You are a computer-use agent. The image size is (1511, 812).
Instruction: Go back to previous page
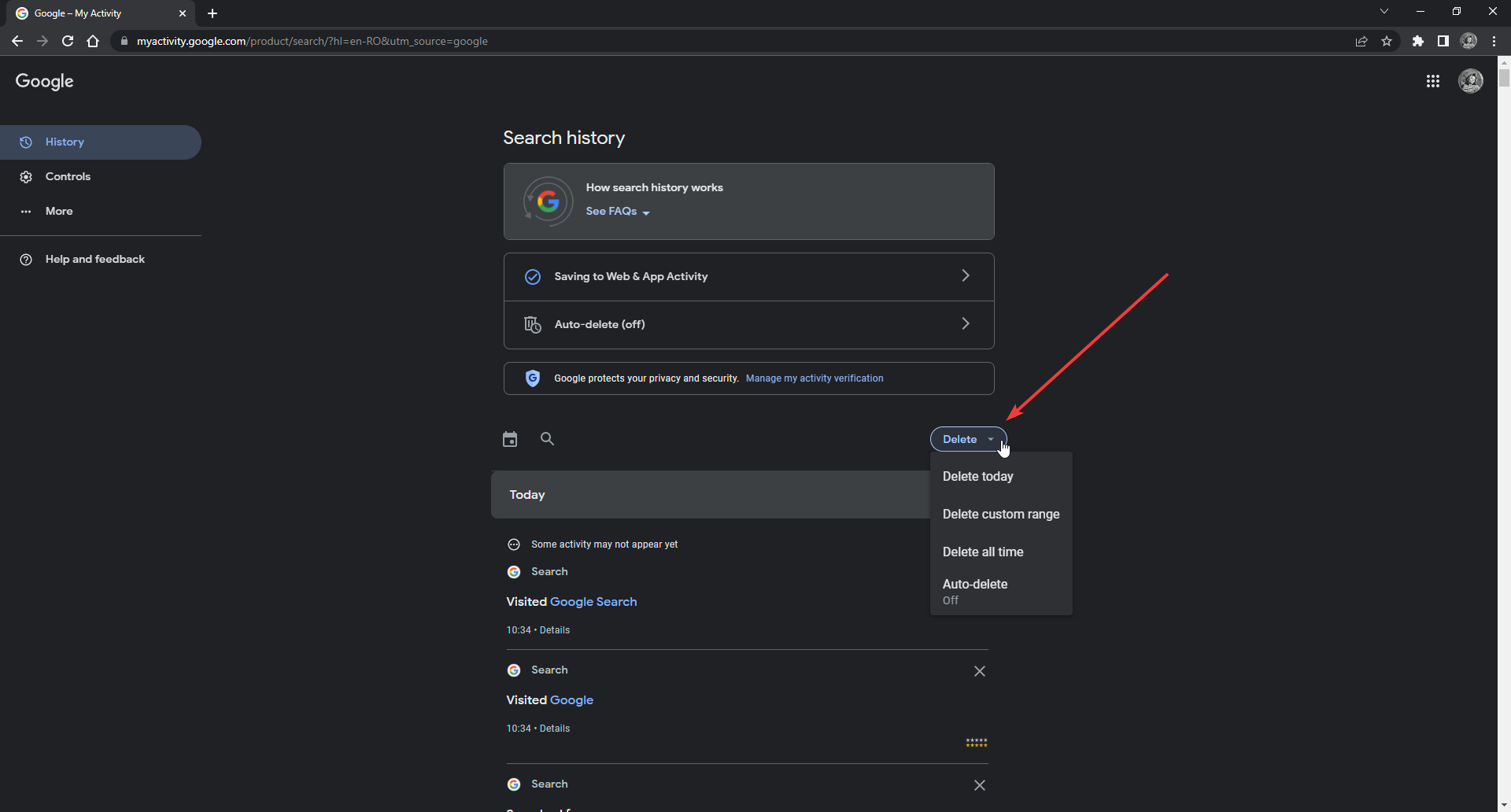pyautogui.click(x=17, y=41)
